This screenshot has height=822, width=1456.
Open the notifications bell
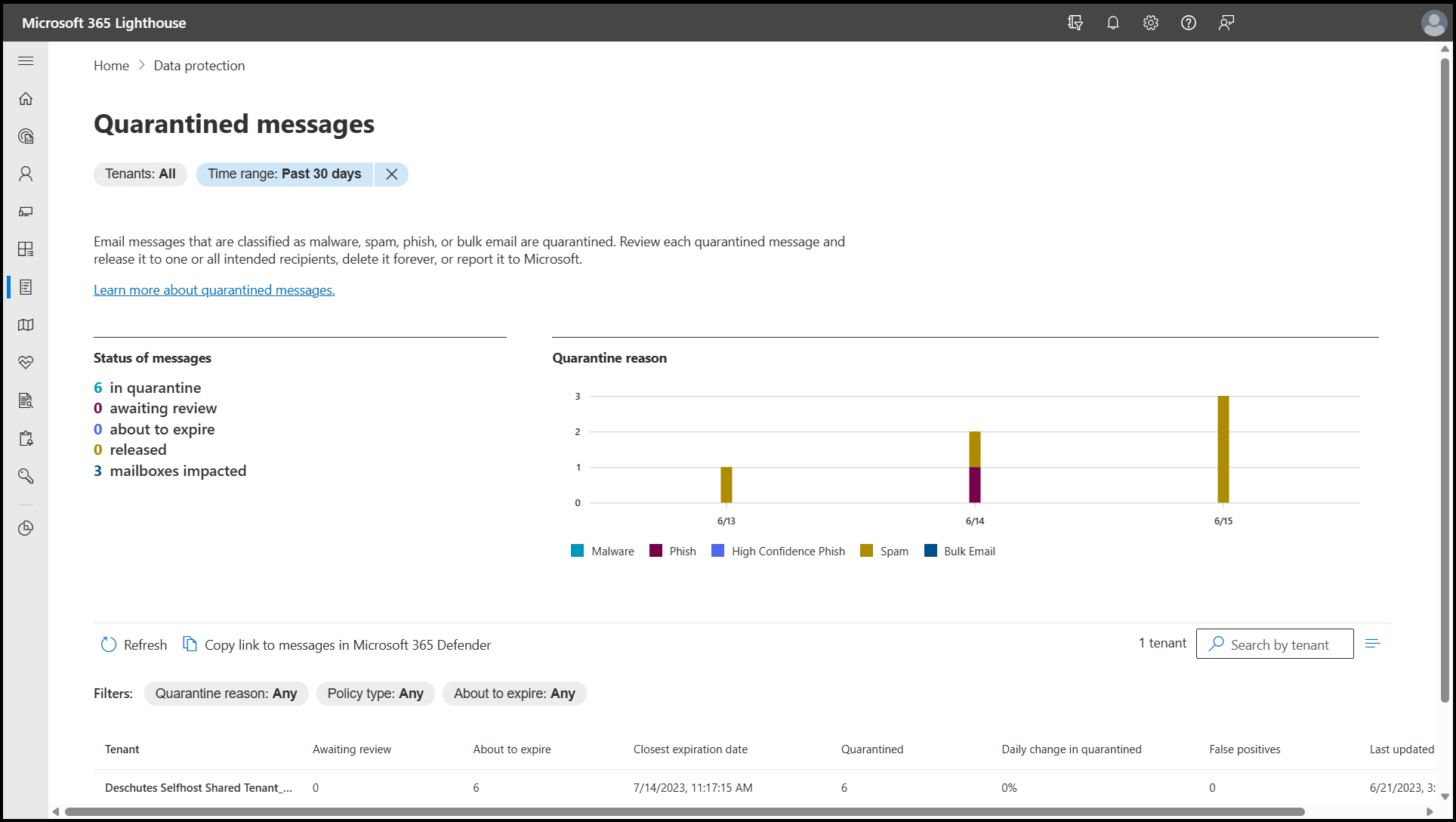(1113, 23)
